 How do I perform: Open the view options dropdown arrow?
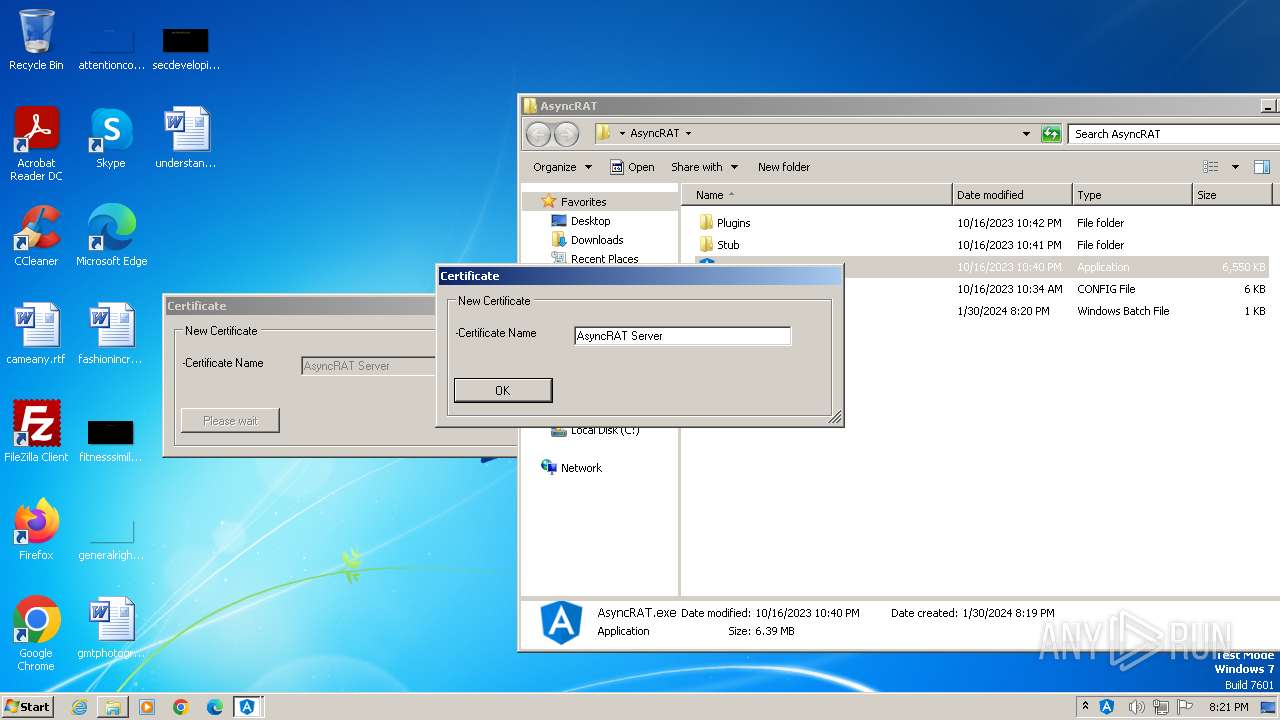point(1235,167)
